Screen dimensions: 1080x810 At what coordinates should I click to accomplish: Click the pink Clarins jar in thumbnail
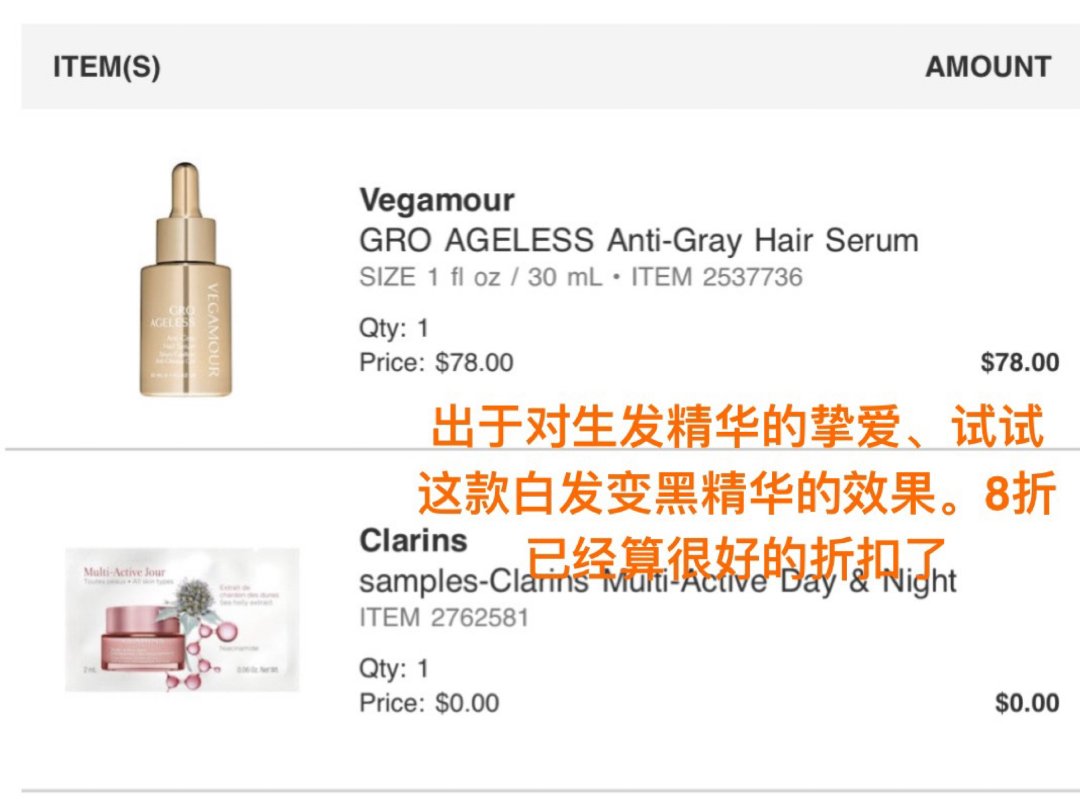point(138,638)
